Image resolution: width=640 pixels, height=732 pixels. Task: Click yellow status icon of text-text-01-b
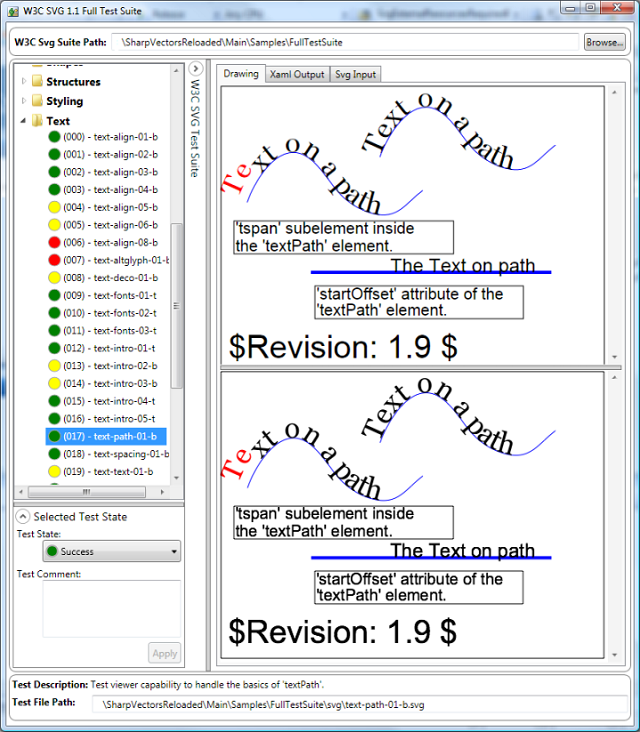[x=54, y=472]
